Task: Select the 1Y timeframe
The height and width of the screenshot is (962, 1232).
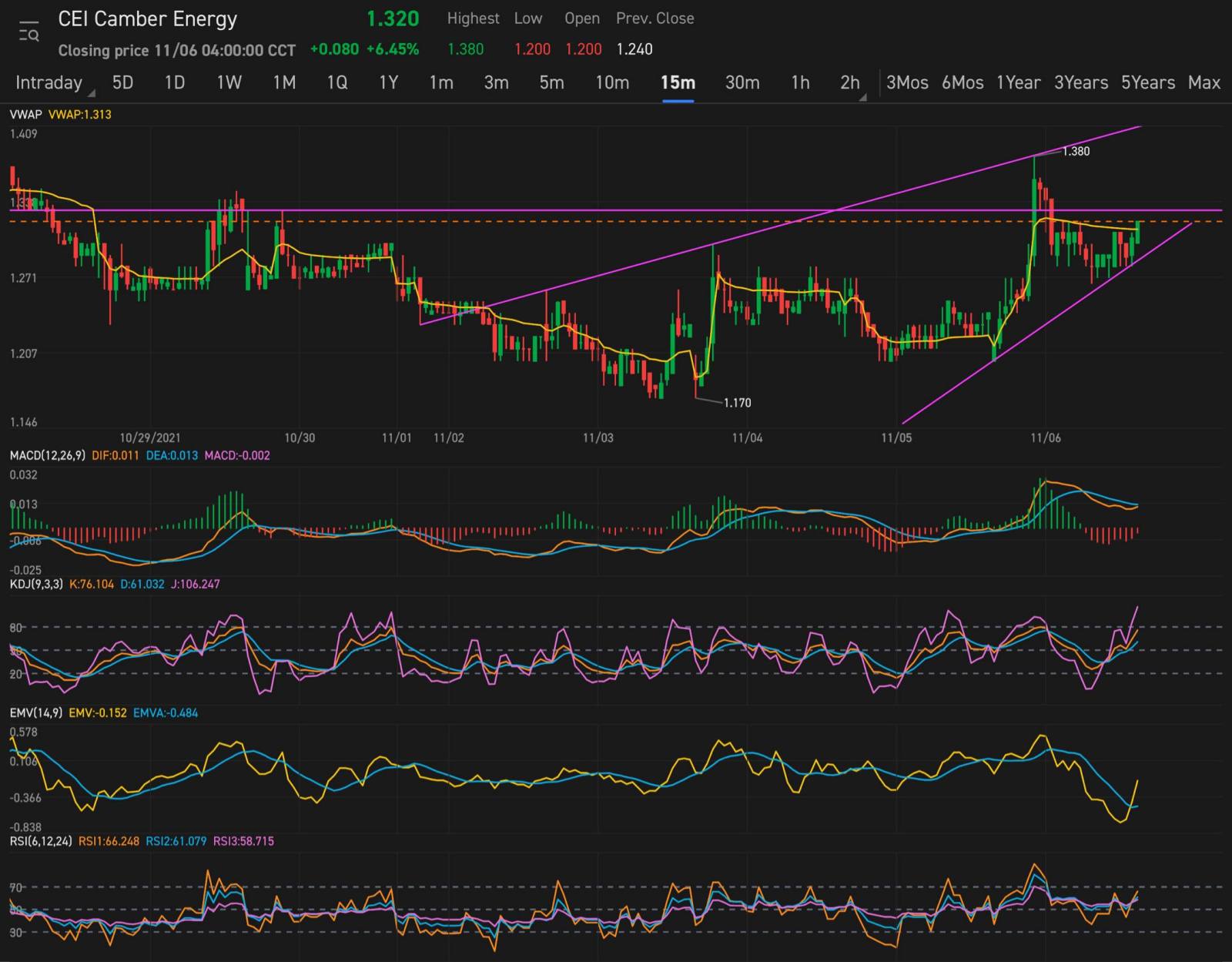Action: (388, 82)
